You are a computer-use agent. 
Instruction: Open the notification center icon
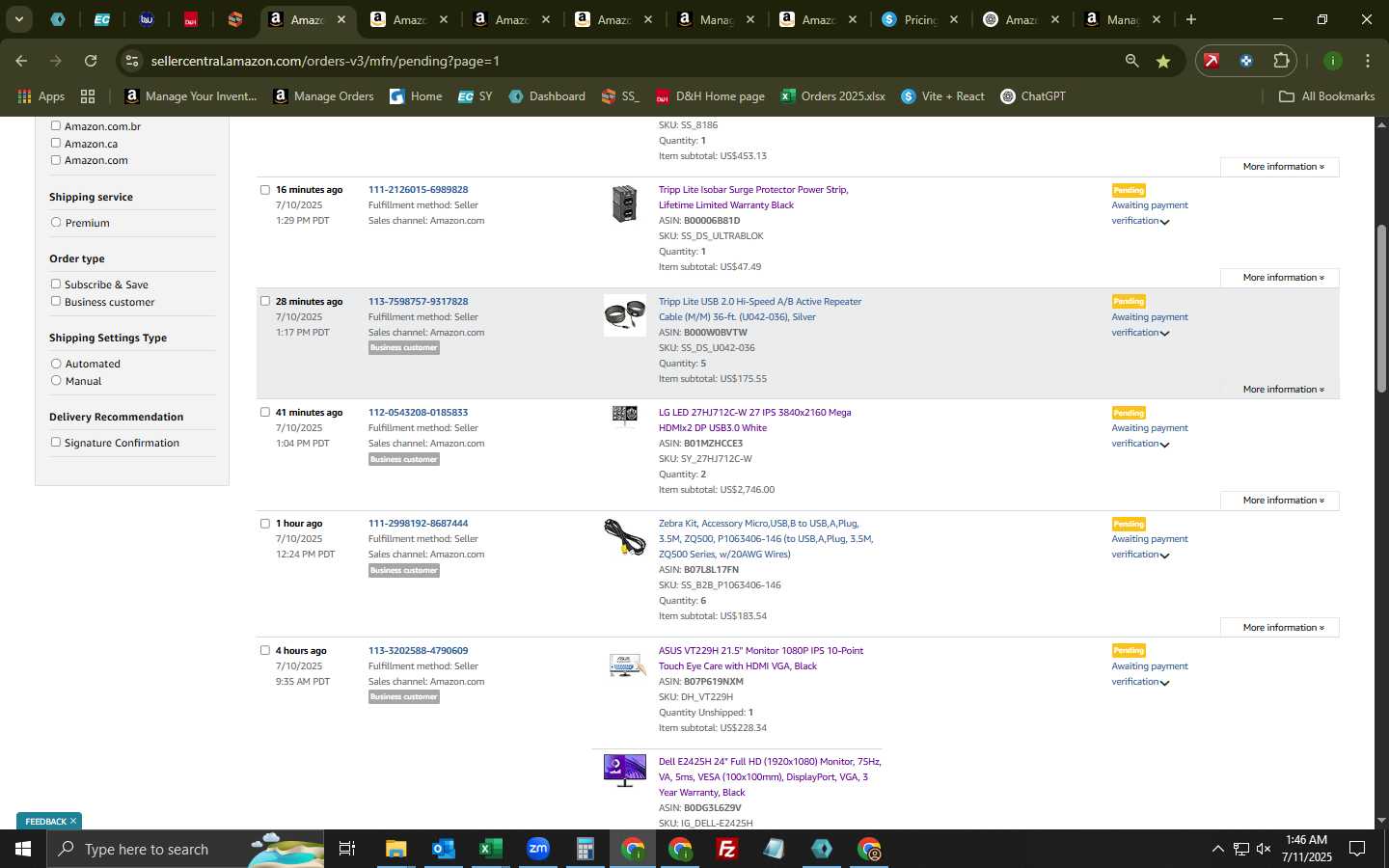tap(1357, 849)
